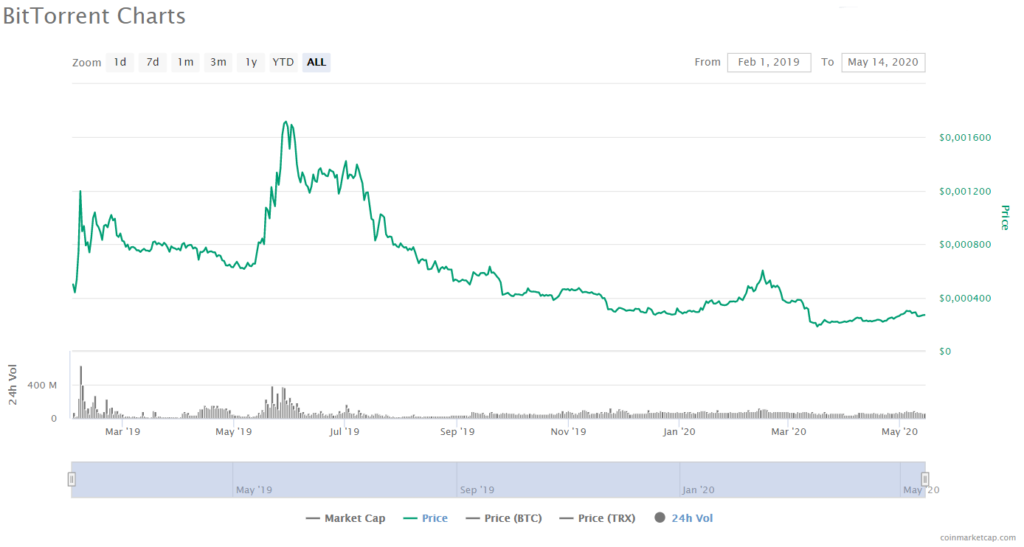Screen dimensions: 1024x547
Task: Click the $0,000400 price axis label
Action: [x=965, y=298]
